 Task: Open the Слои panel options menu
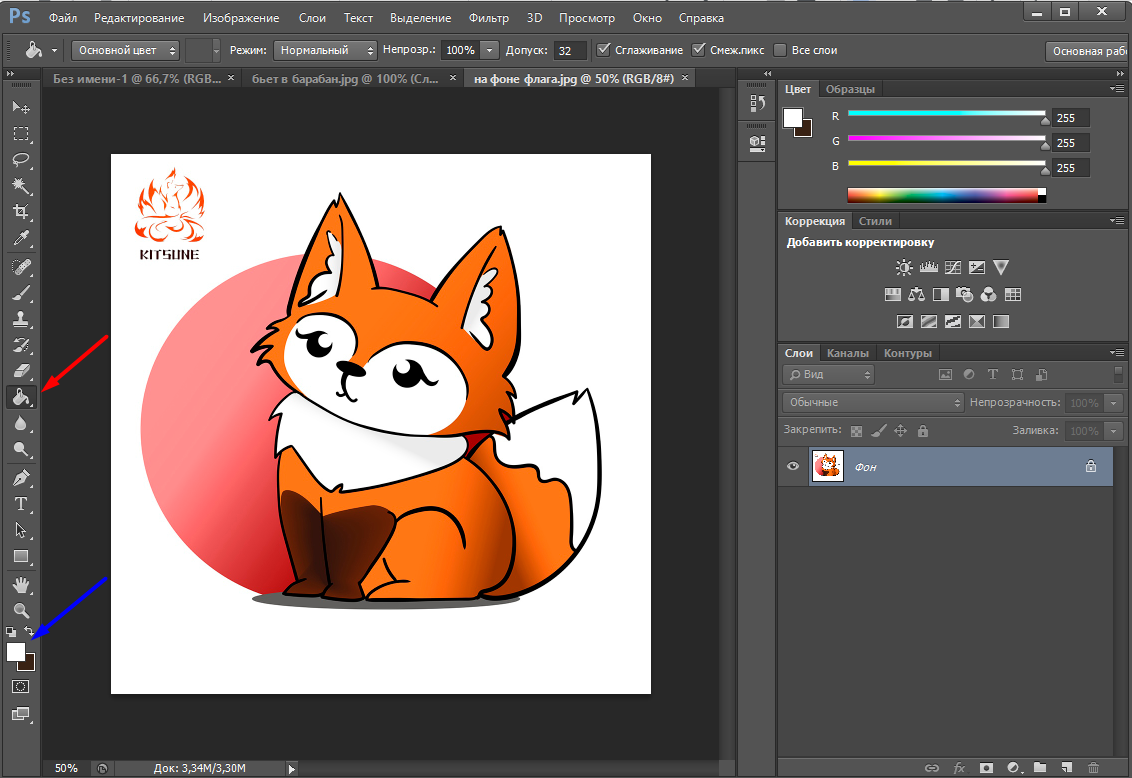1117,352
